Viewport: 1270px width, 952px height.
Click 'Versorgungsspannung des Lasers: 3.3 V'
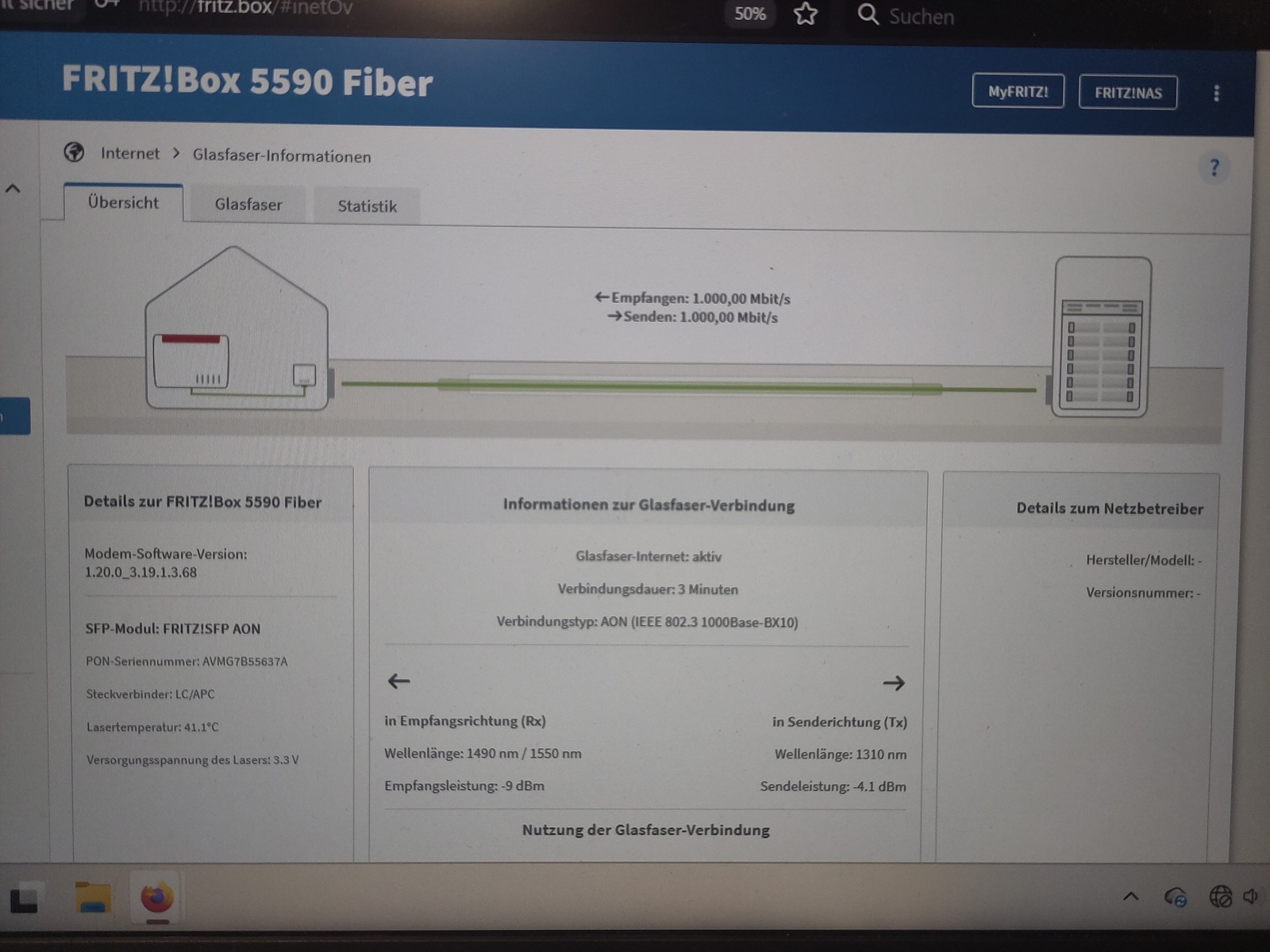pos(193,759)
